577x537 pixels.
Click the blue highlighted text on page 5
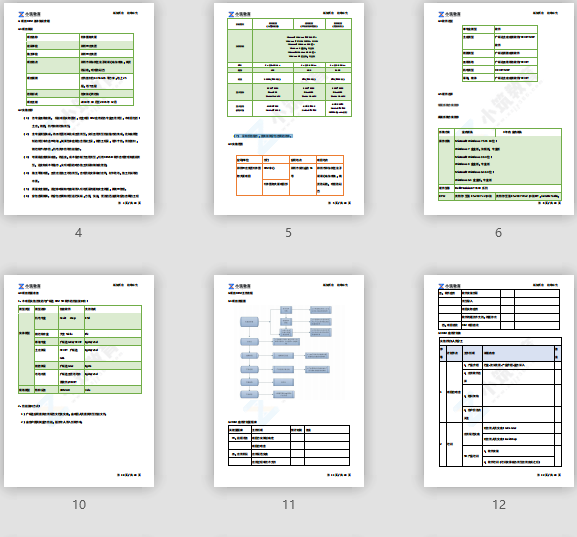(263, 136)
